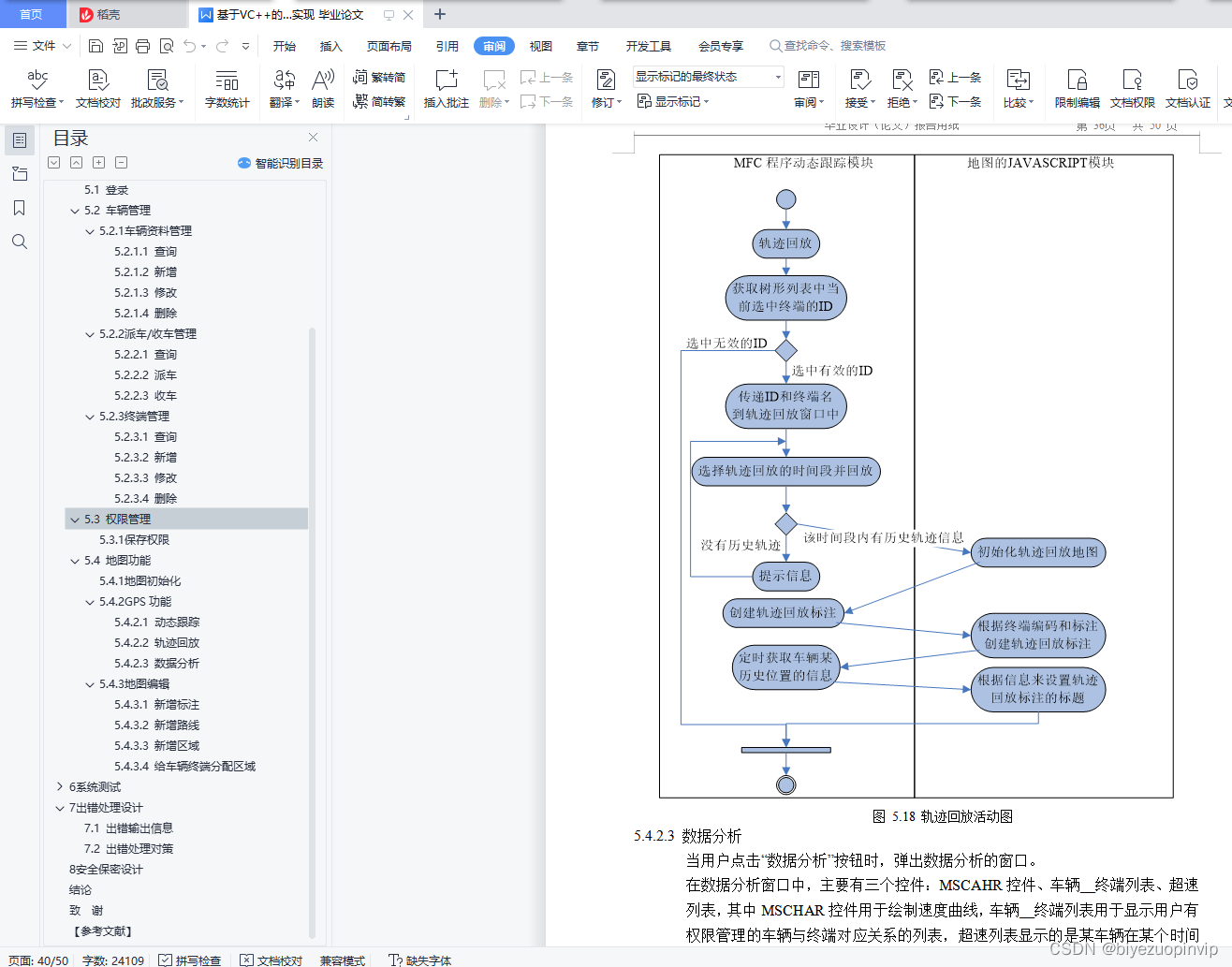
Task: Collapse the 5.3 权限管理 outline node
Action: (75, 519)
